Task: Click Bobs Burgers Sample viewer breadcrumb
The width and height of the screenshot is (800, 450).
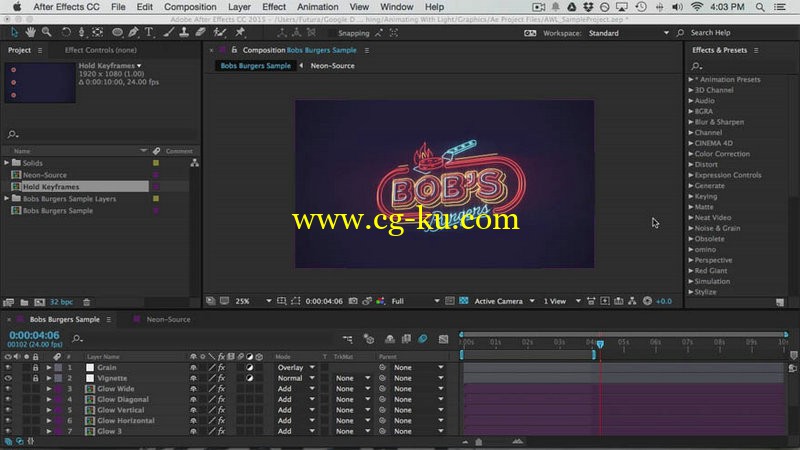Action: click(x=255, y=66)
